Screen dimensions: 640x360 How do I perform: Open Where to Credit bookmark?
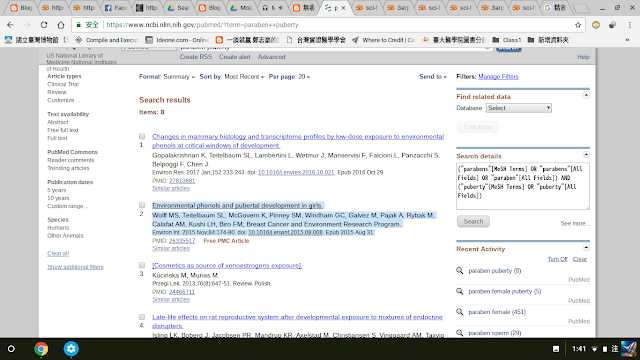(x=383, y=40)
